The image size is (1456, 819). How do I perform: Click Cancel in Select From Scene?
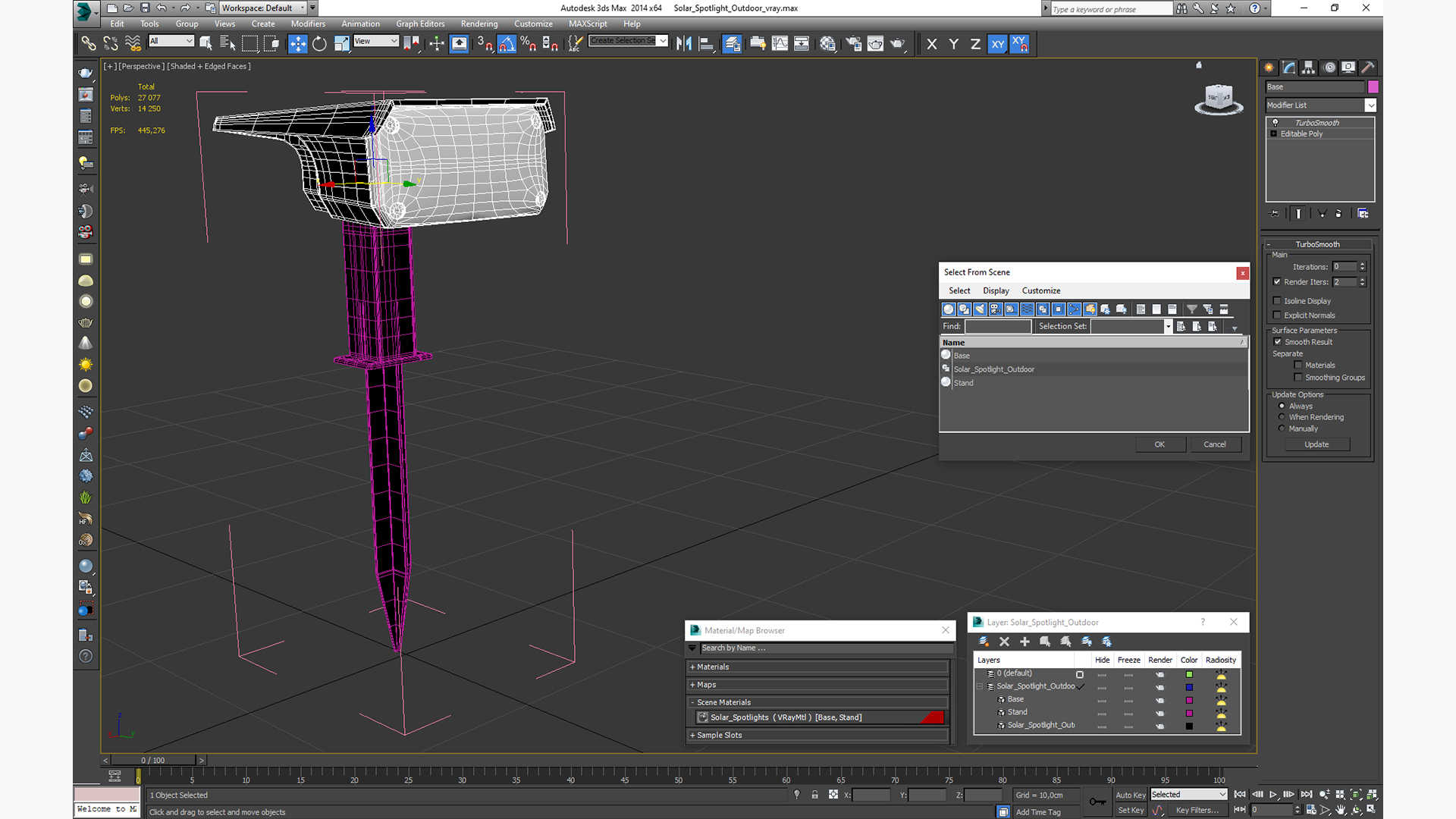1215,445
